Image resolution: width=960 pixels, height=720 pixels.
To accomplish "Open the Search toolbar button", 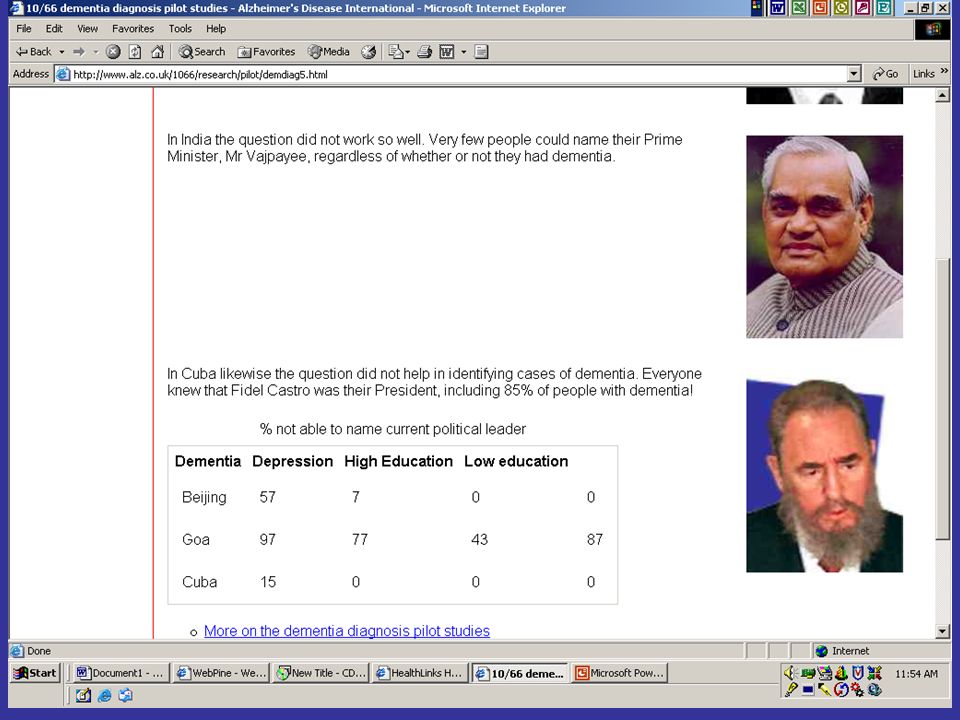I will pos(201,52).
